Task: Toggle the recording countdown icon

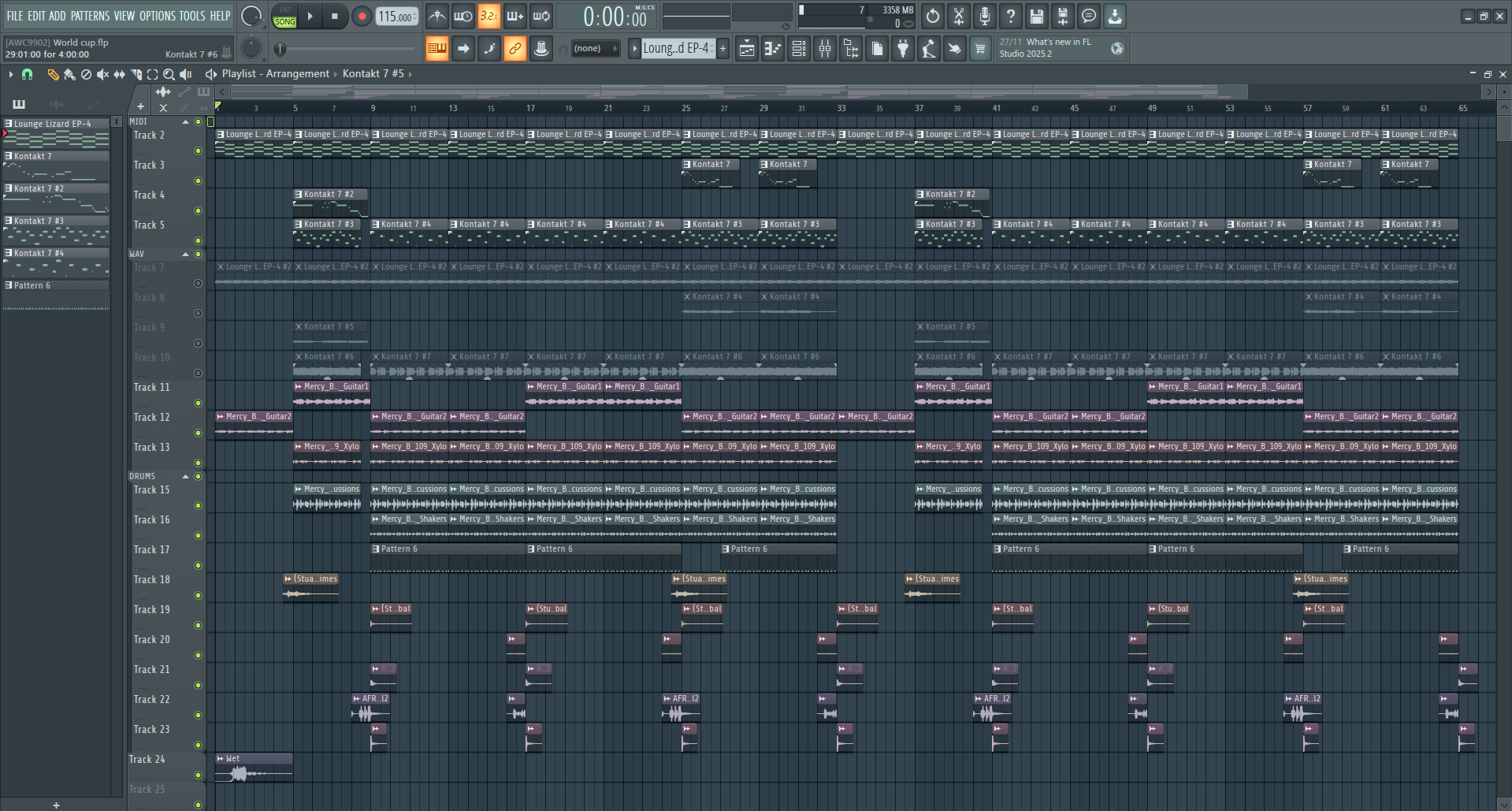Action: (489, 16)
